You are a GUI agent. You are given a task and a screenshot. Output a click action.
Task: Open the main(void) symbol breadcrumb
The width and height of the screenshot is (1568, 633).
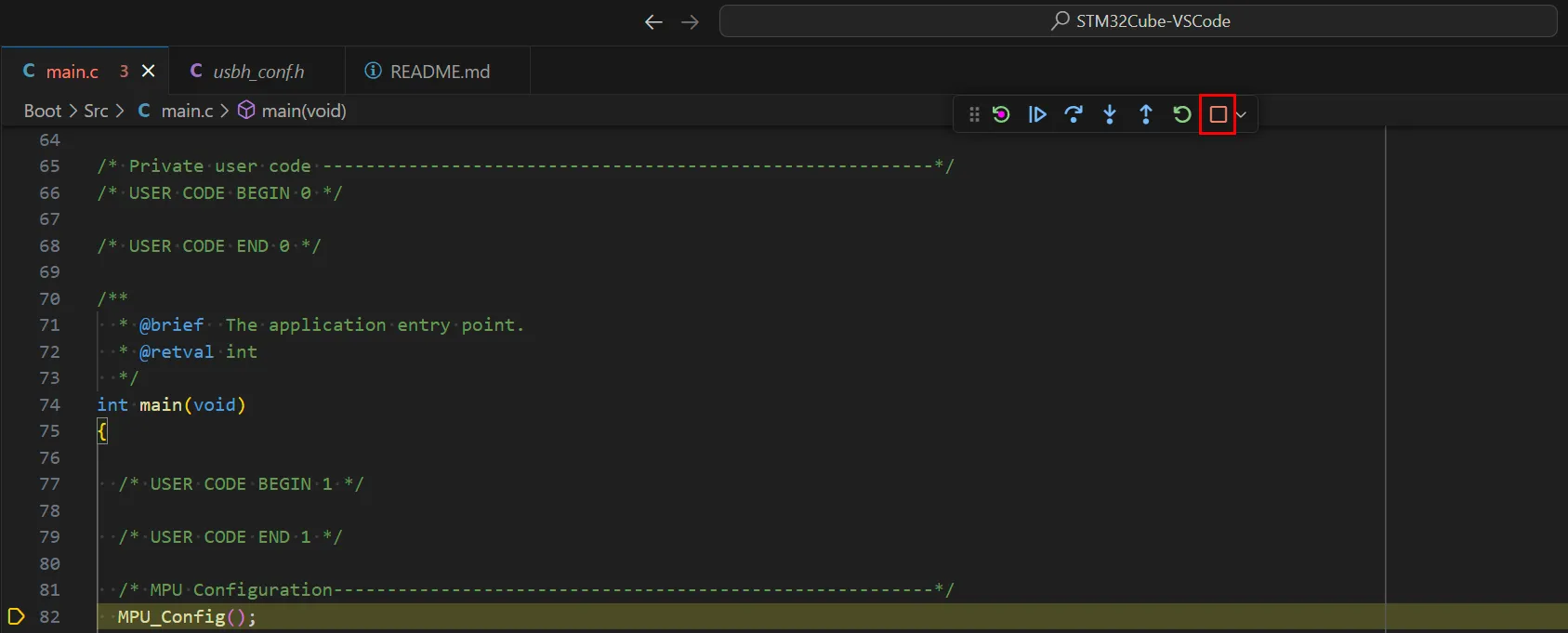(303, 111)
